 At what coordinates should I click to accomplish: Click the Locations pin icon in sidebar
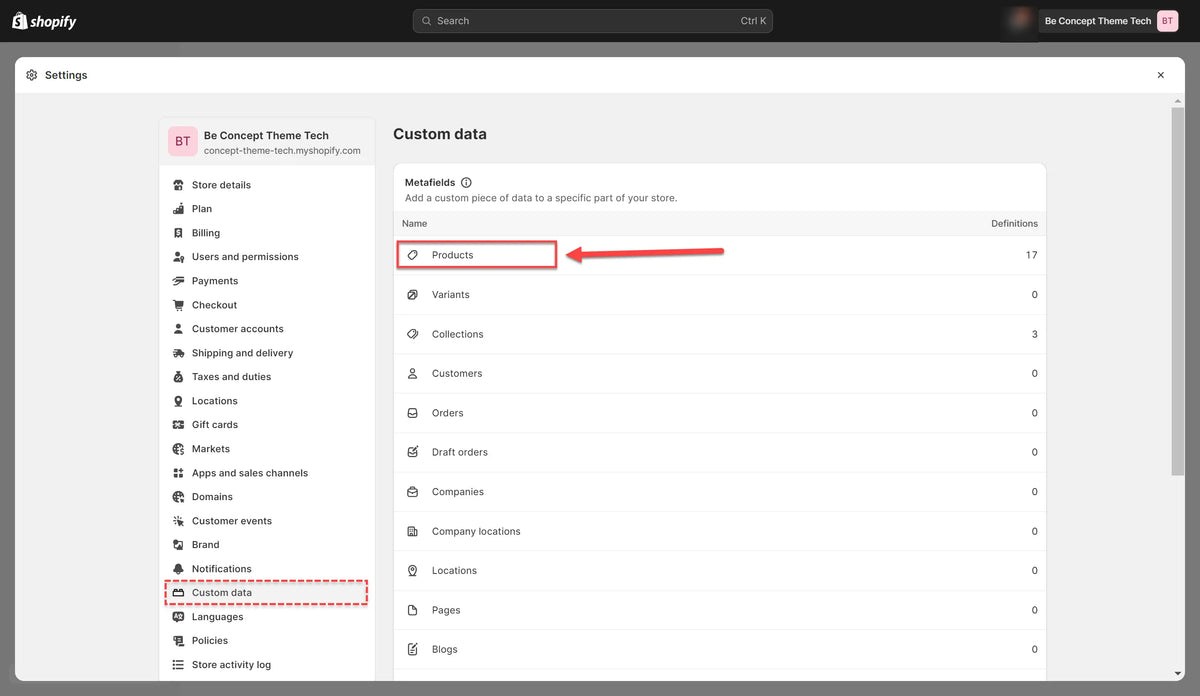[178, 401]
